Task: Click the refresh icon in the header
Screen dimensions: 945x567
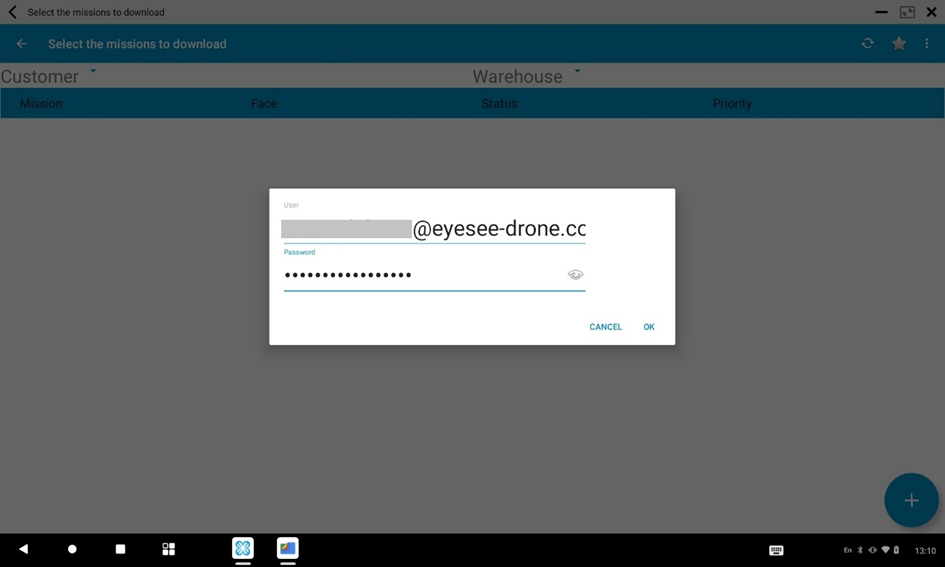Action: click(867, 44)
